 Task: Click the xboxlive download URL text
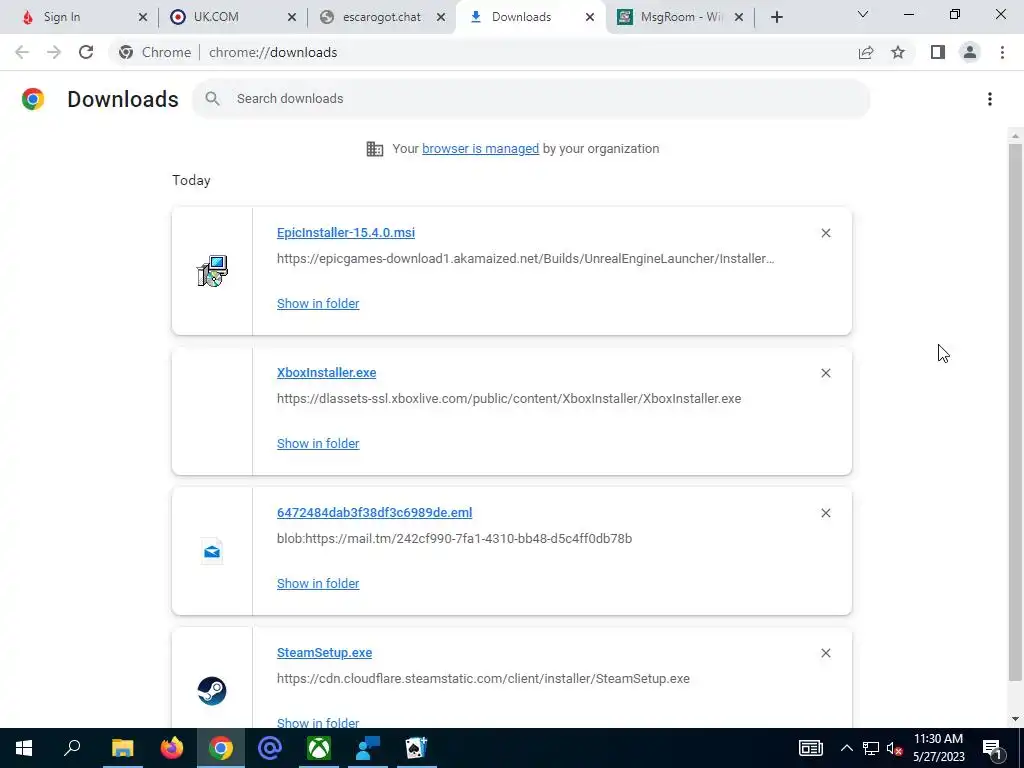click(x=509, y=398)
